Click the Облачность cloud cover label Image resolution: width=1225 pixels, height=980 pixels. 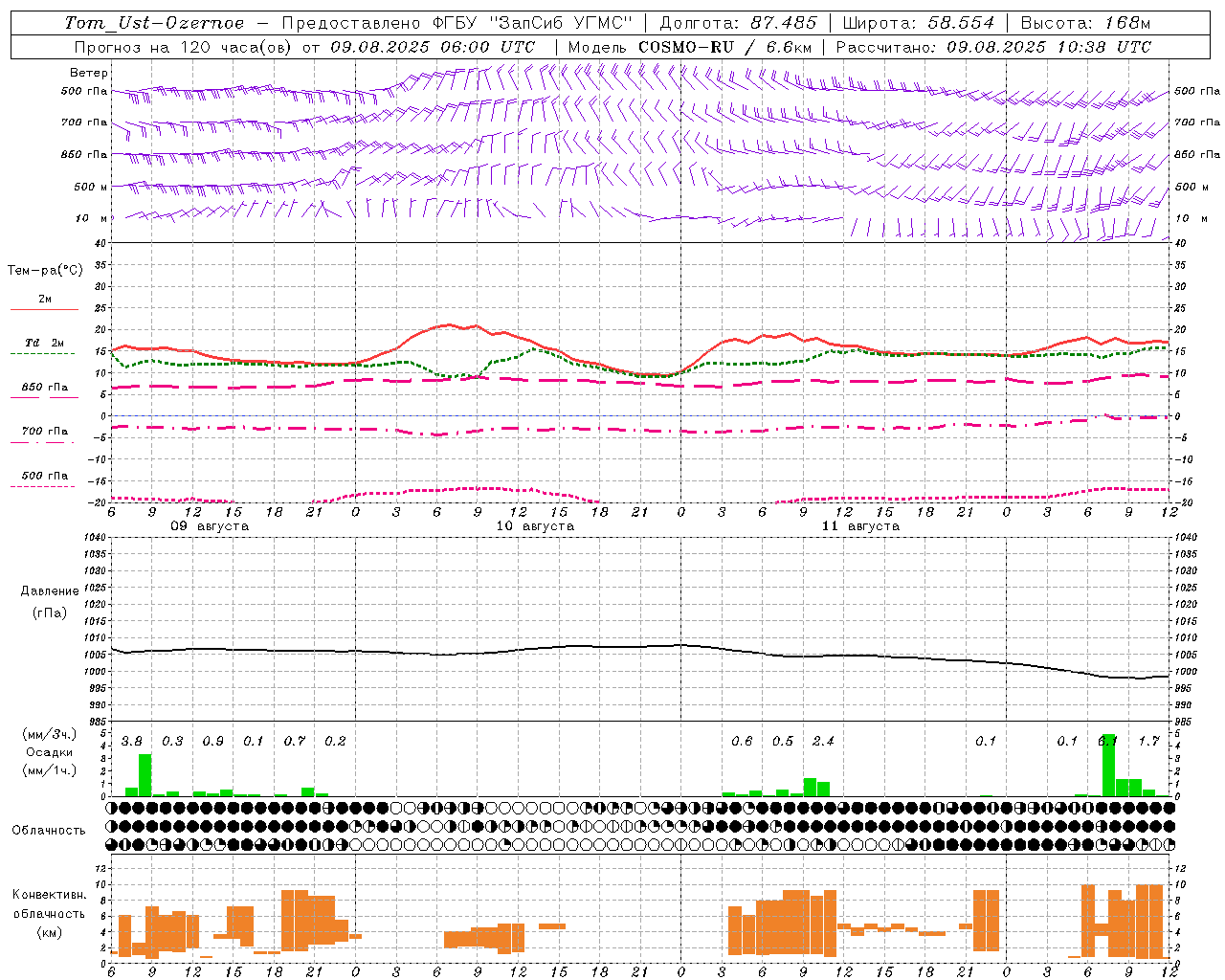point(49,831)
